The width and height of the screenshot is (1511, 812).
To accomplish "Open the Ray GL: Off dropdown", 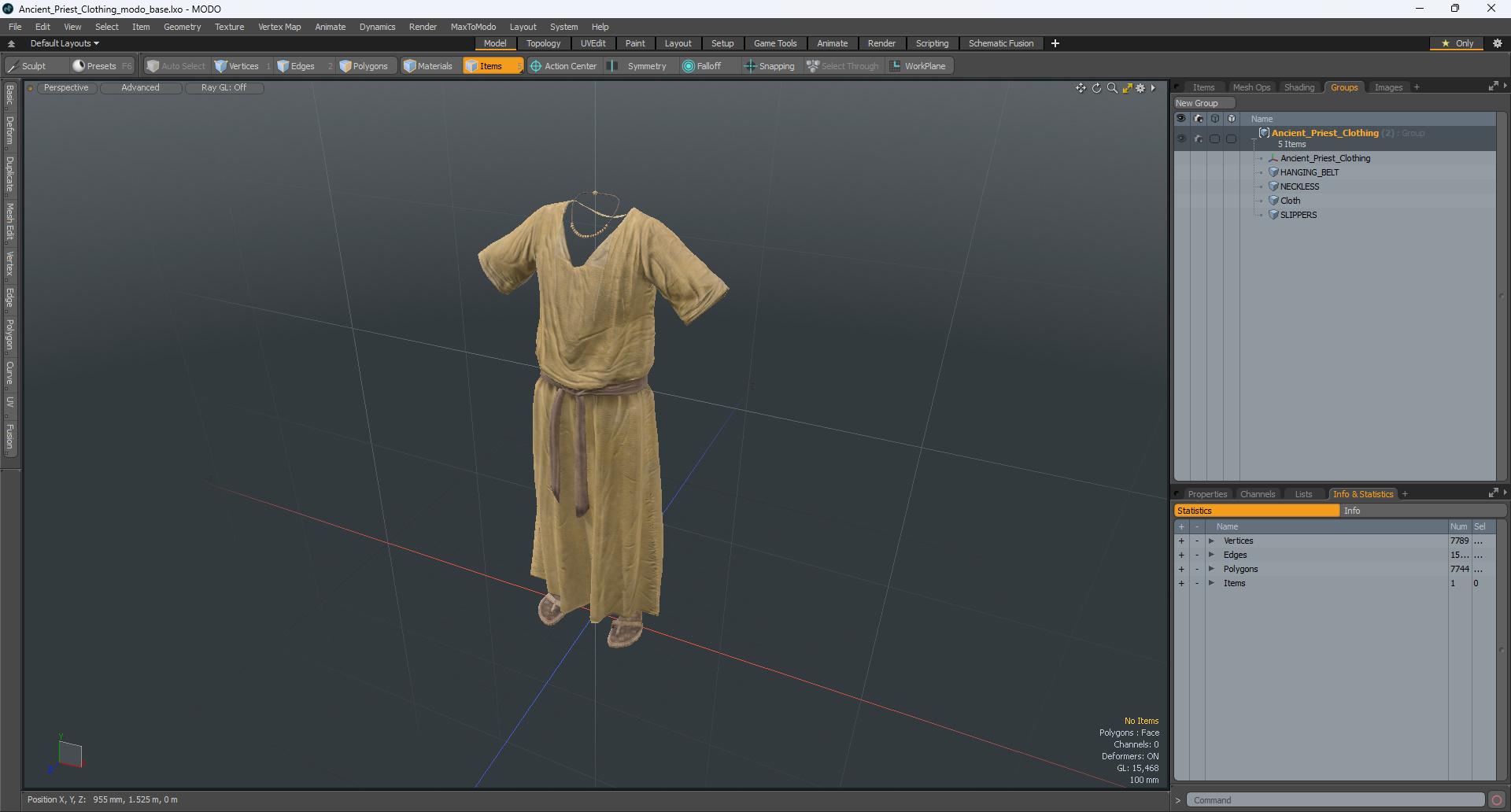I will coord(224,88).
